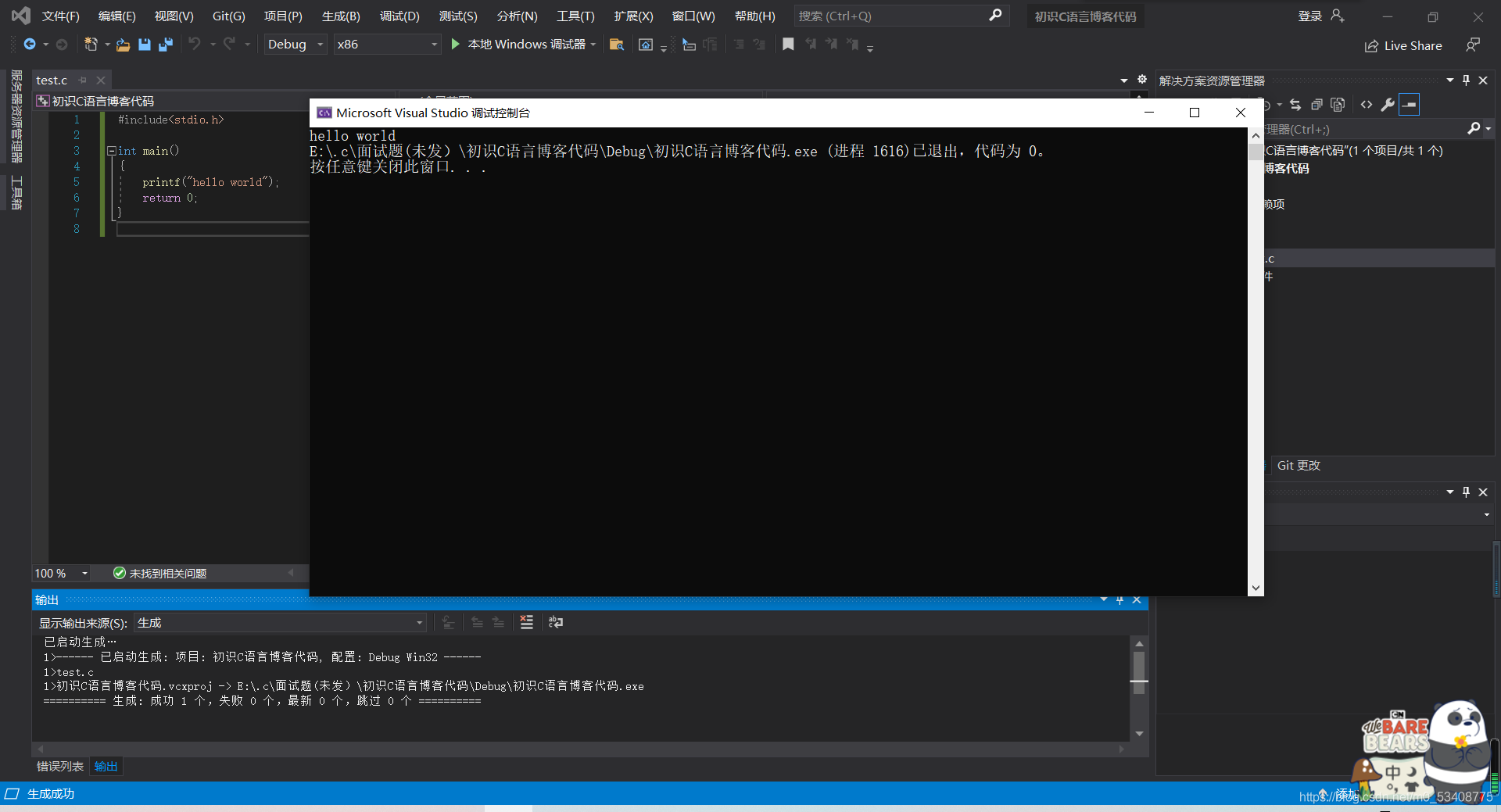Toggle word wrap in output panel
Viewport: 1501px width, 812px height.
pos(556,622)
